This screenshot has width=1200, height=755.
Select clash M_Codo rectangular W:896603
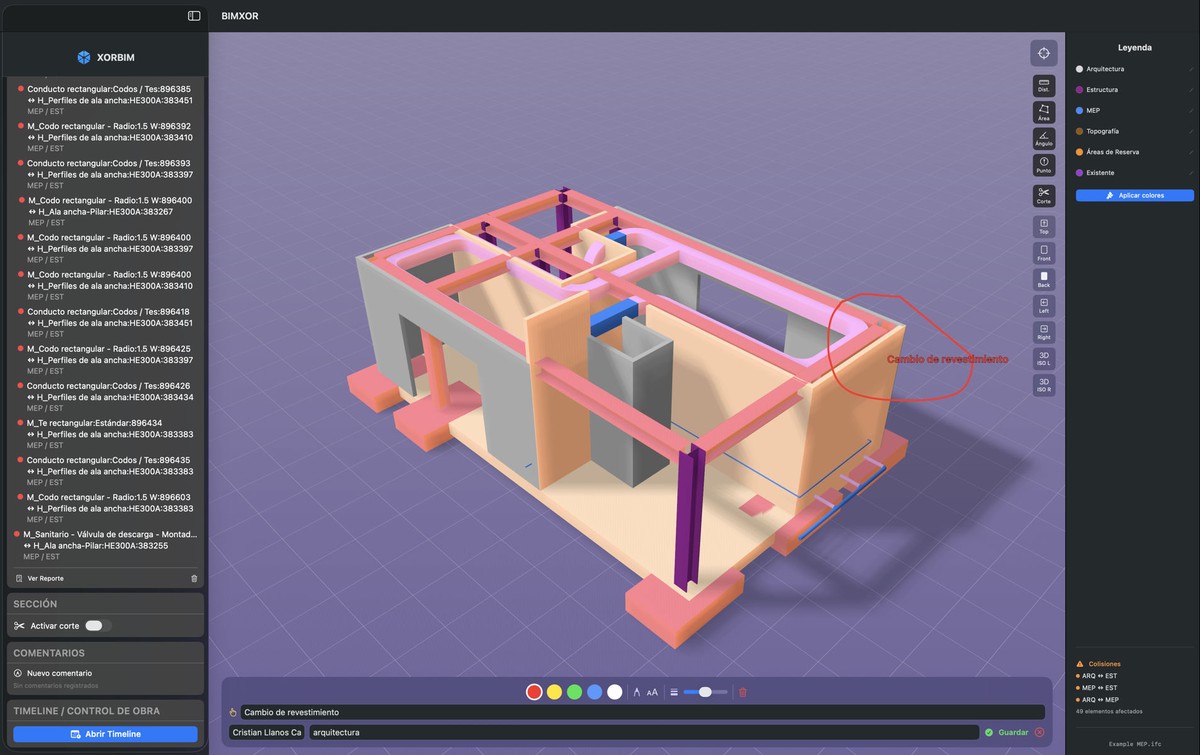point(107,508)
